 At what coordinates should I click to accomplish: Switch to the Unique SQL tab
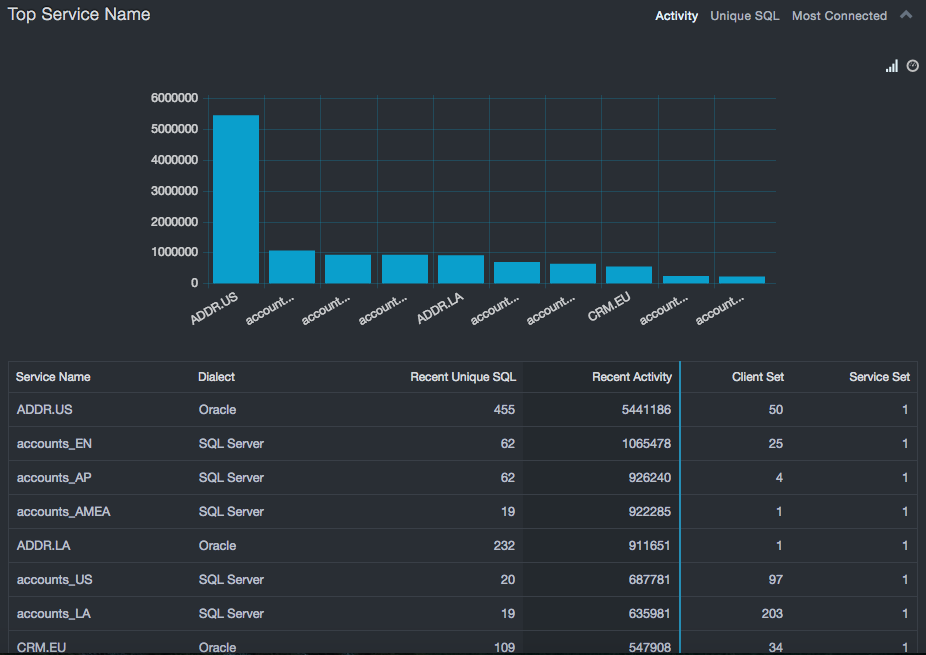pyautogui.click(x=744, y=16)
